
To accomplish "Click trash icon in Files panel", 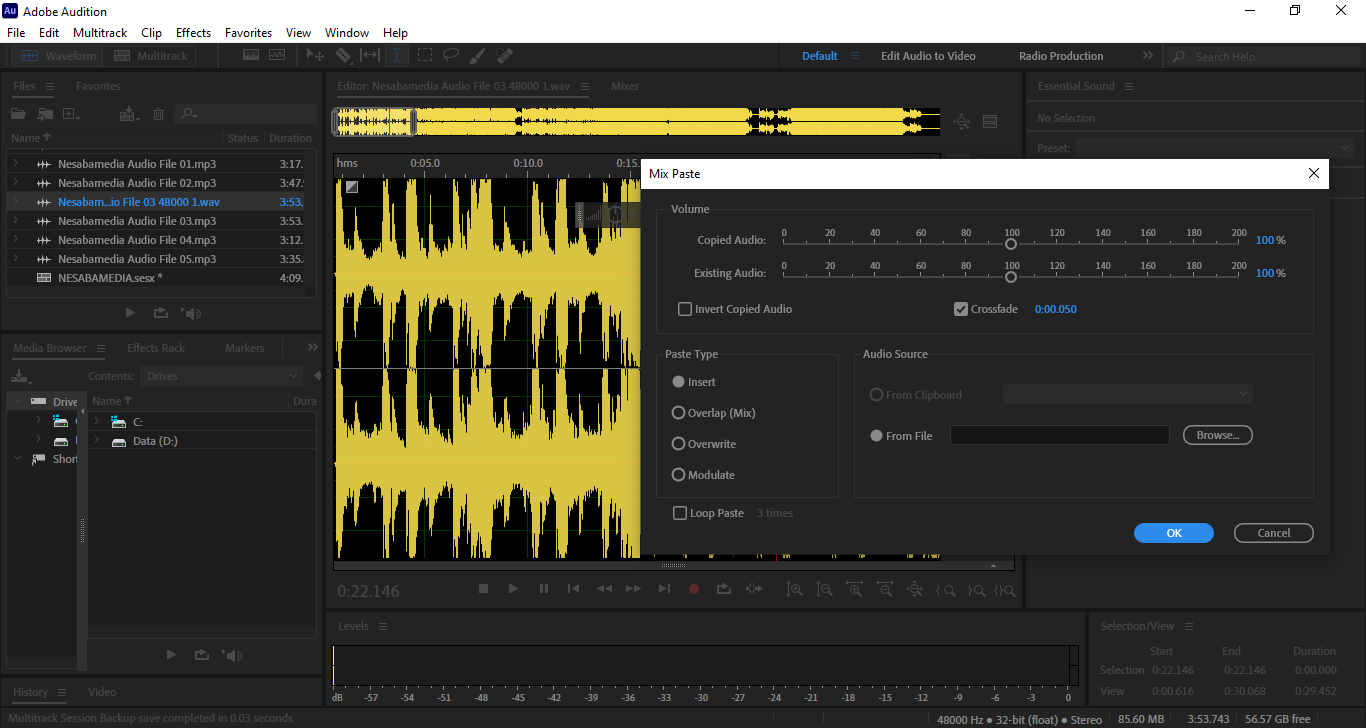I will [x=158, y=114].
